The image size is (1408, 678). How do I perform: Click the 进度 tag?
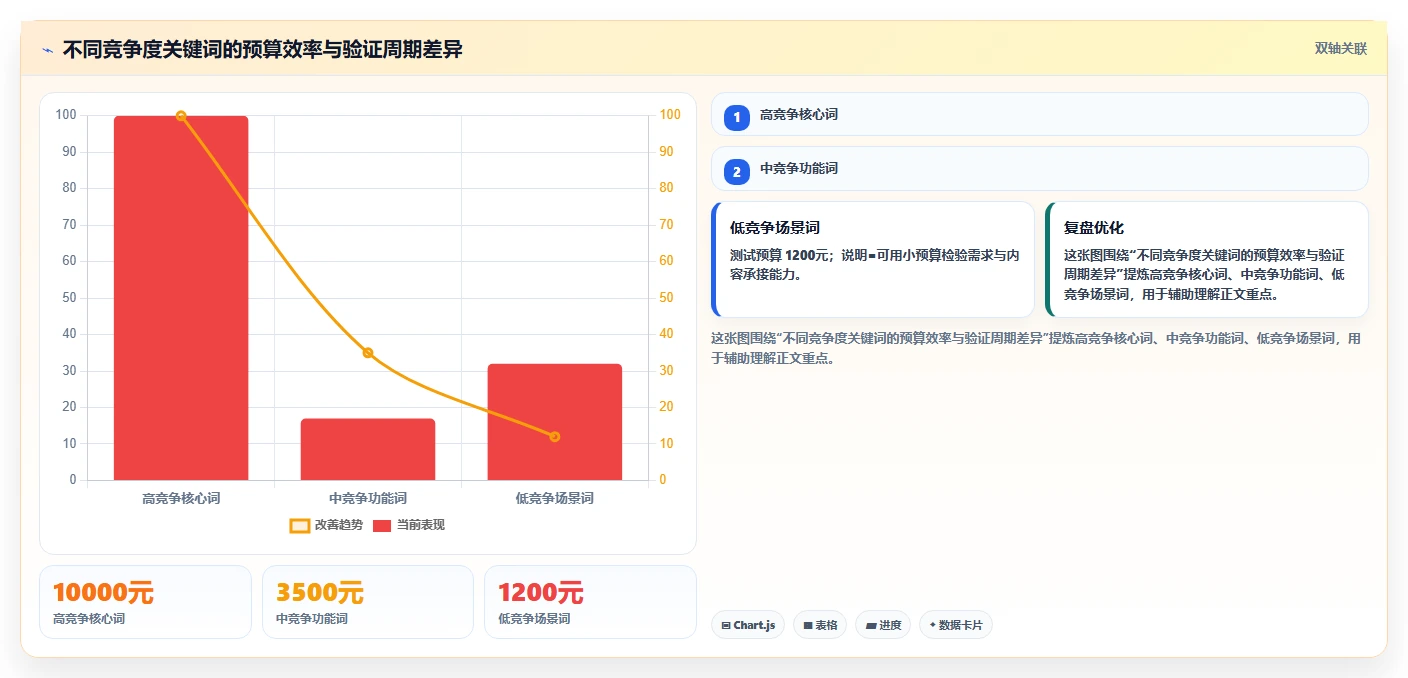(x=883, y=625)
